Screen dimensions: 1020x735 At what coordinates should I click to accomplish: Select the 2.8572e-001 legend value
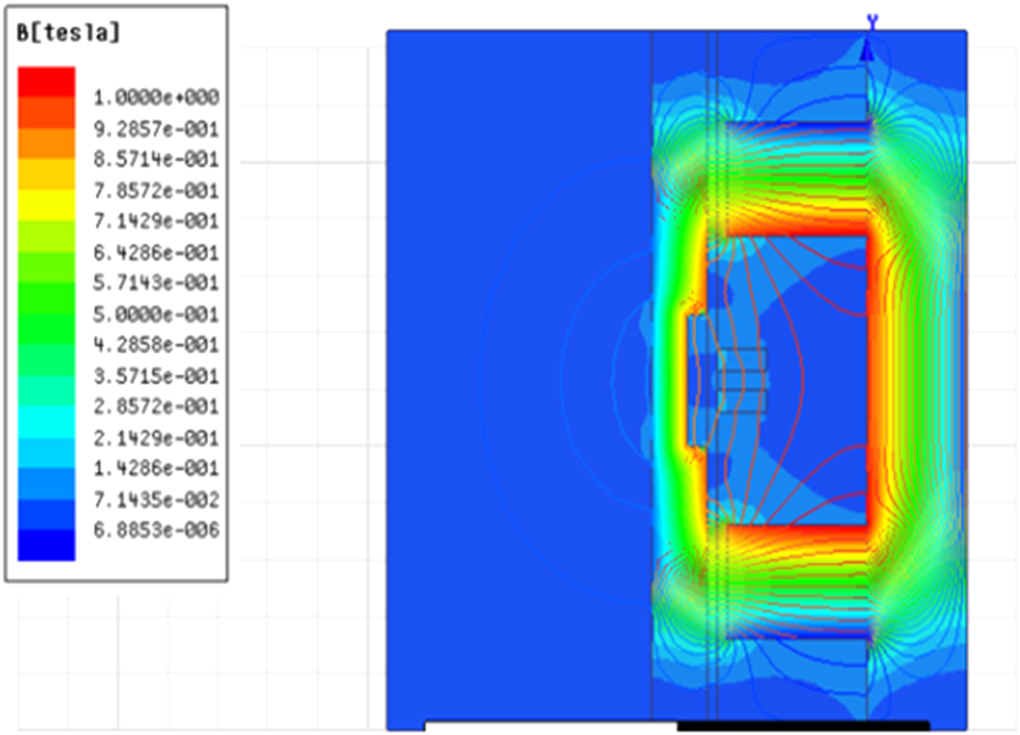[156, 407]
